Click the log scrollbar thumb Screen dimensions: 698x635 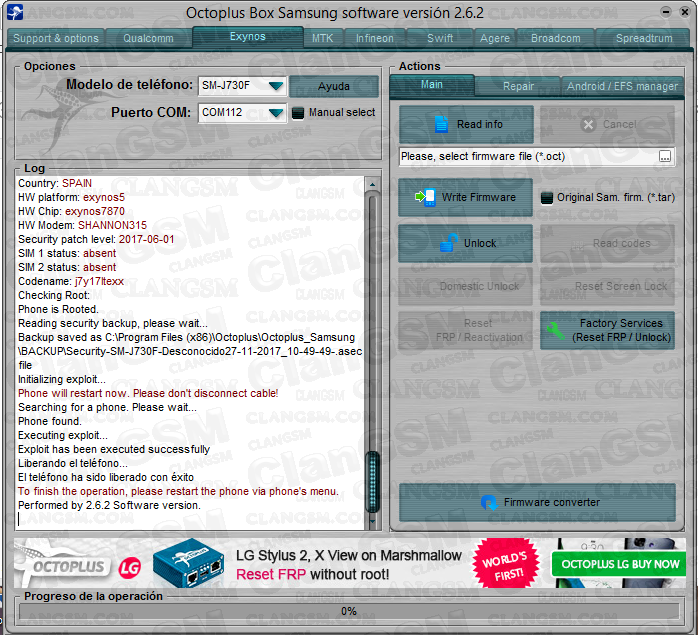pyautogui.click(x=373, y=481)
